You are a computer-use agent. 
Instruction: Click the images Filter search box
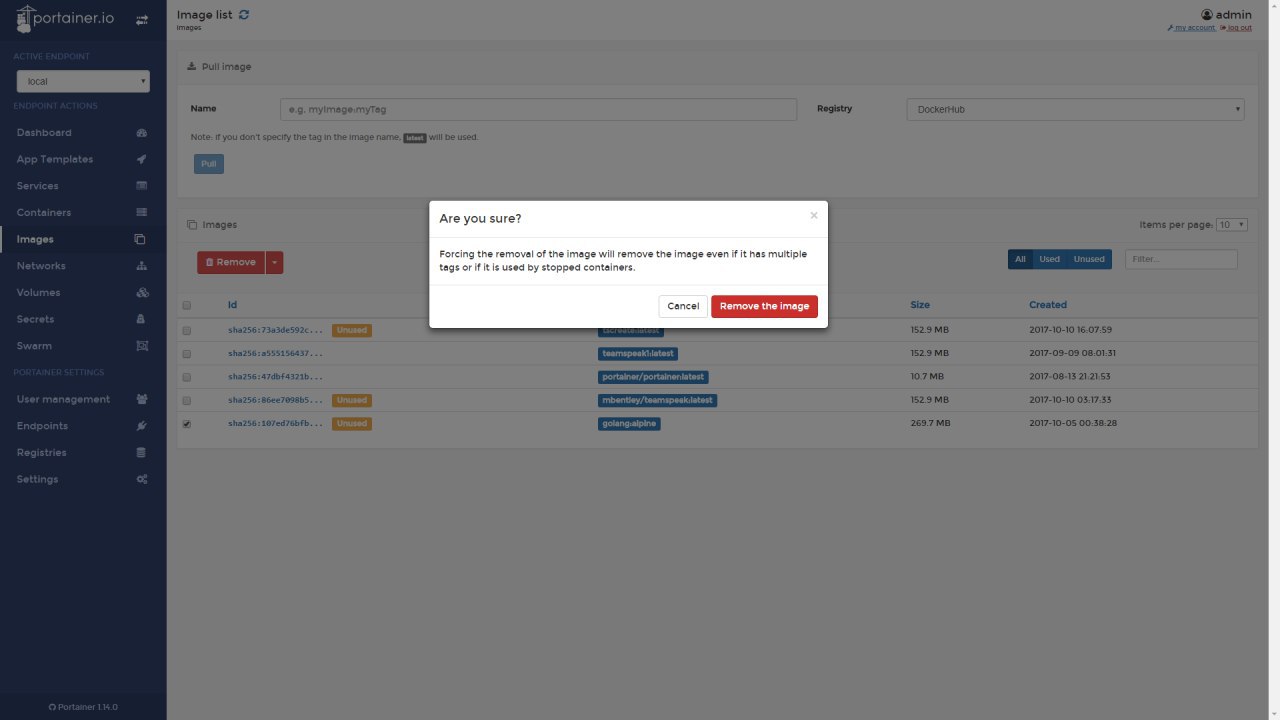coord(1181,259)
